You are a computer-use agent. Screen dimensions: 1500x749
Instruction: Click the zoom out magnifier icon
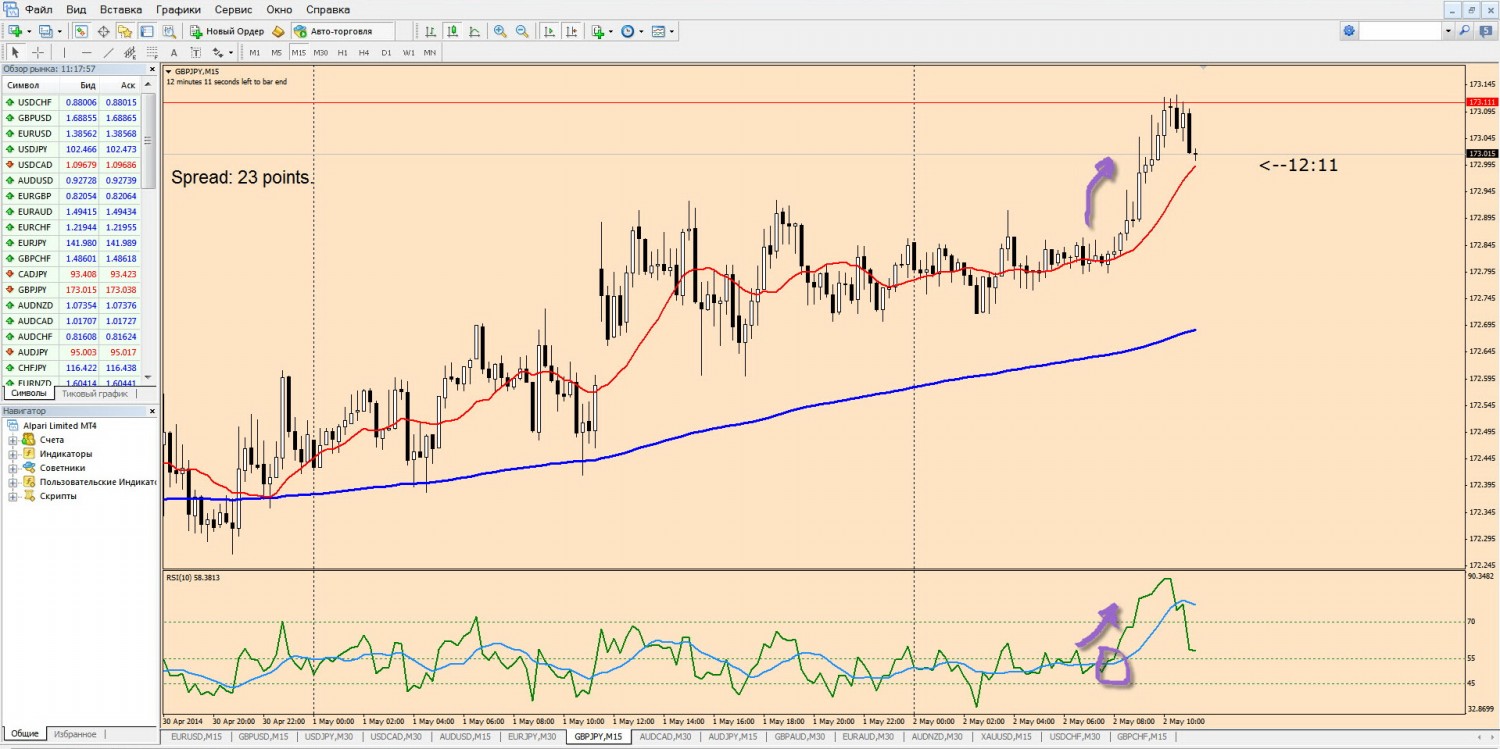pos(522,31)
